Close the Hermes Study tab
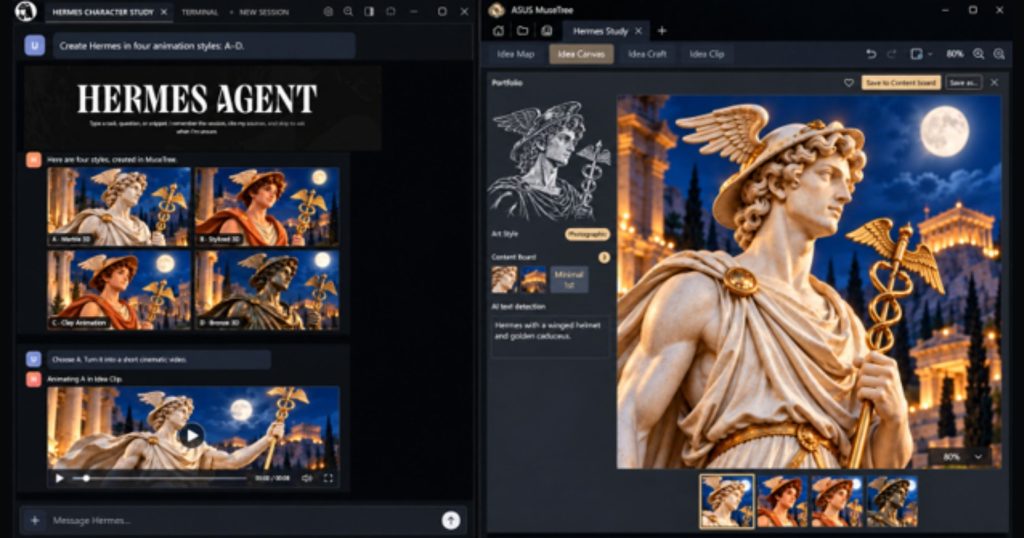The height and width of the screenshot is (538, 1024). click(x=639, y=31)
